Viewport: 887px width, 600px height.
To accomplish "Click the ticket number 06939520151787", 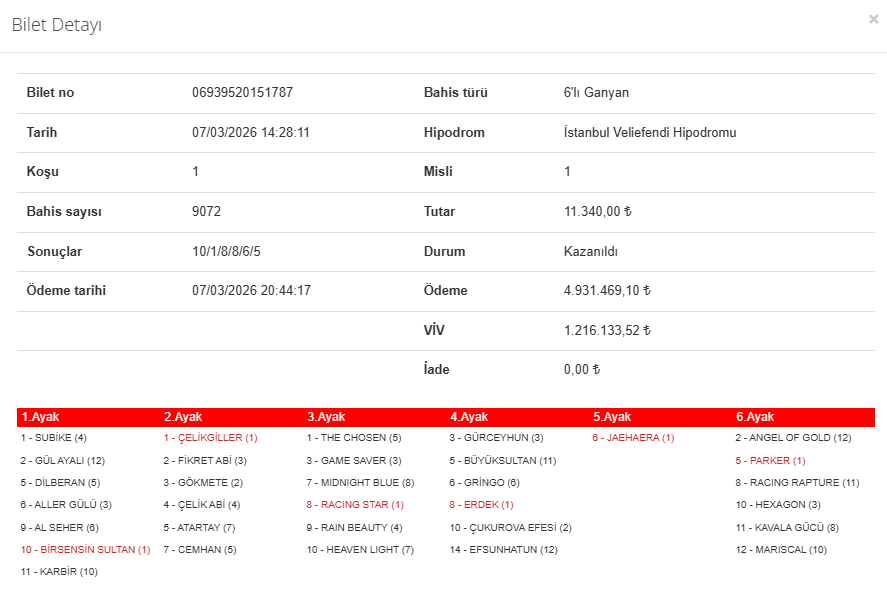I will coord(242,93).
